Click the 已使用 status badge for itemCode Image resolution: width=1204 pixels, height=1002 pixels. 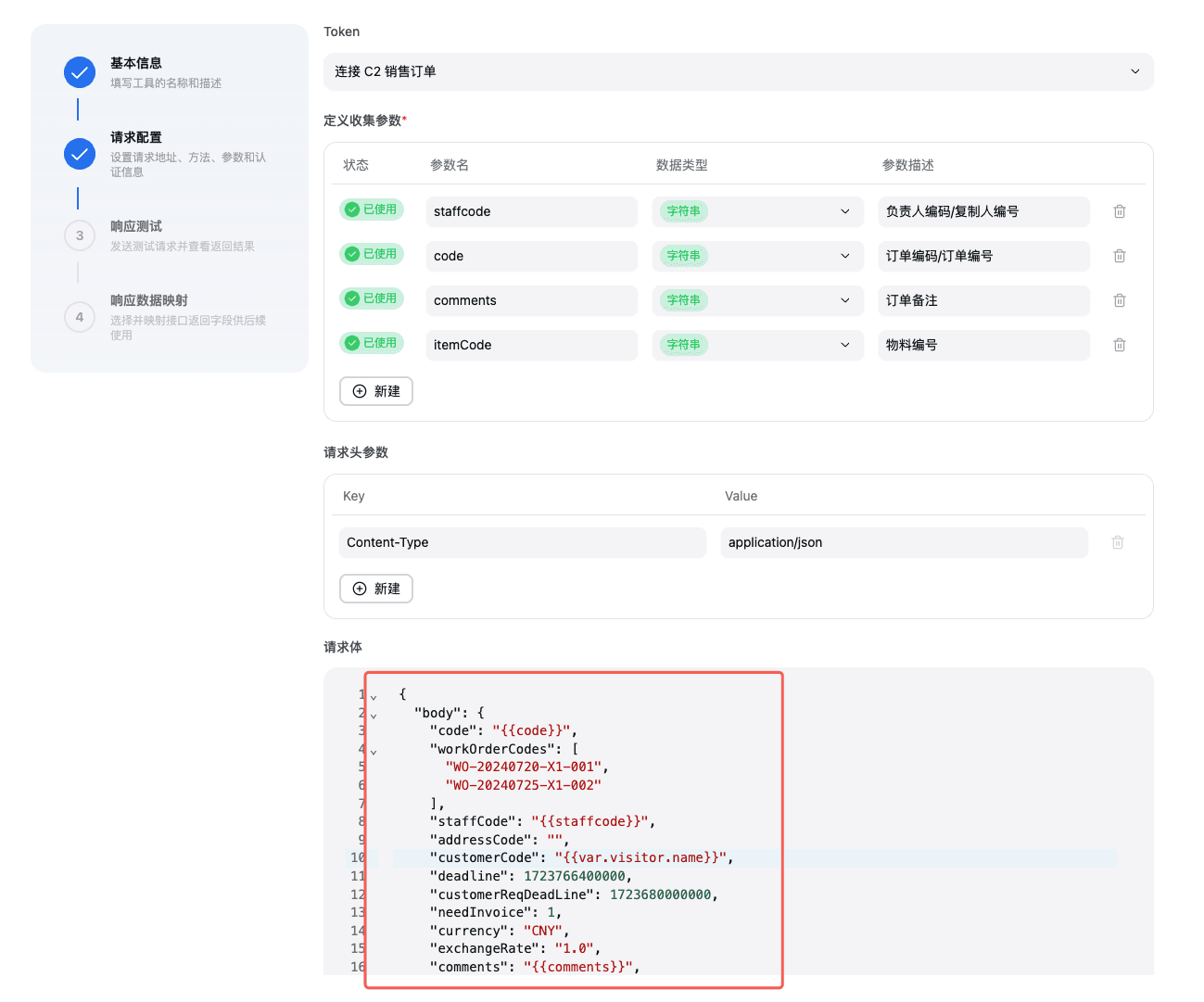tap(372, 343)
